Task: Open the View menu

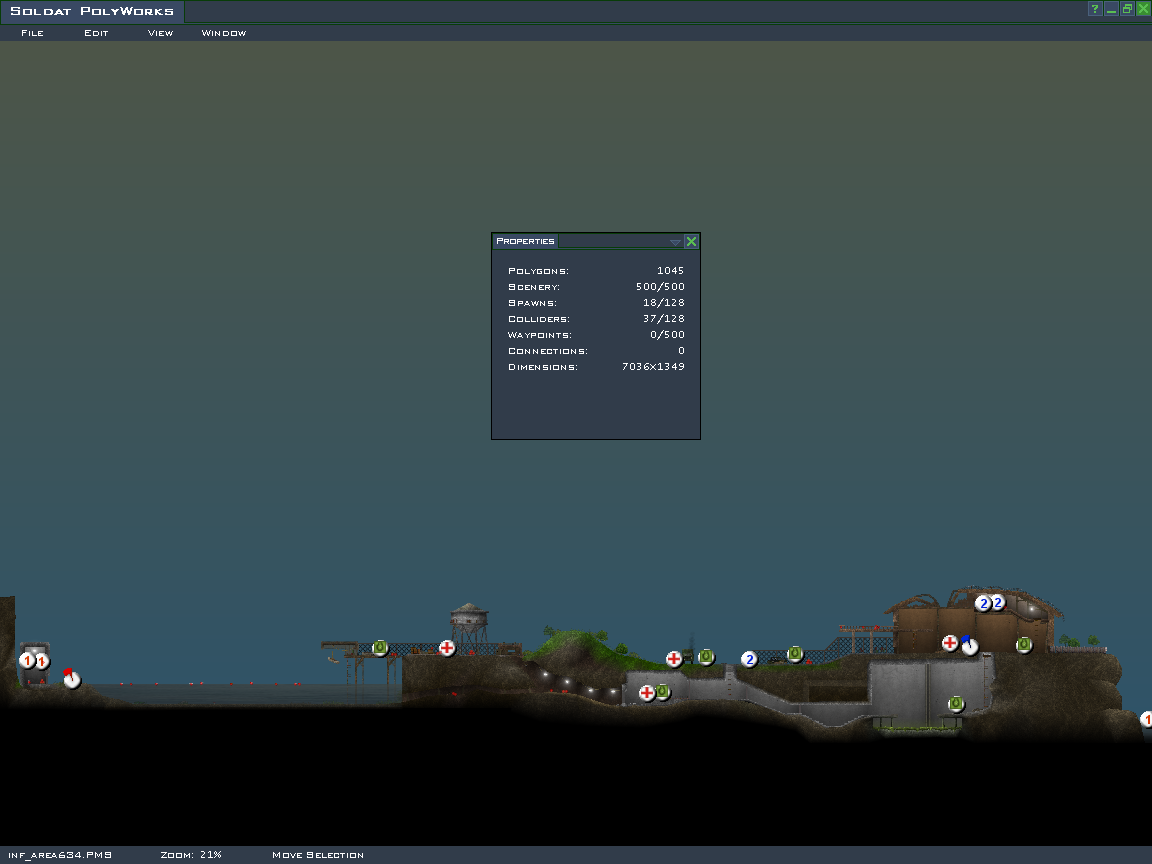Action: [160, 33]
